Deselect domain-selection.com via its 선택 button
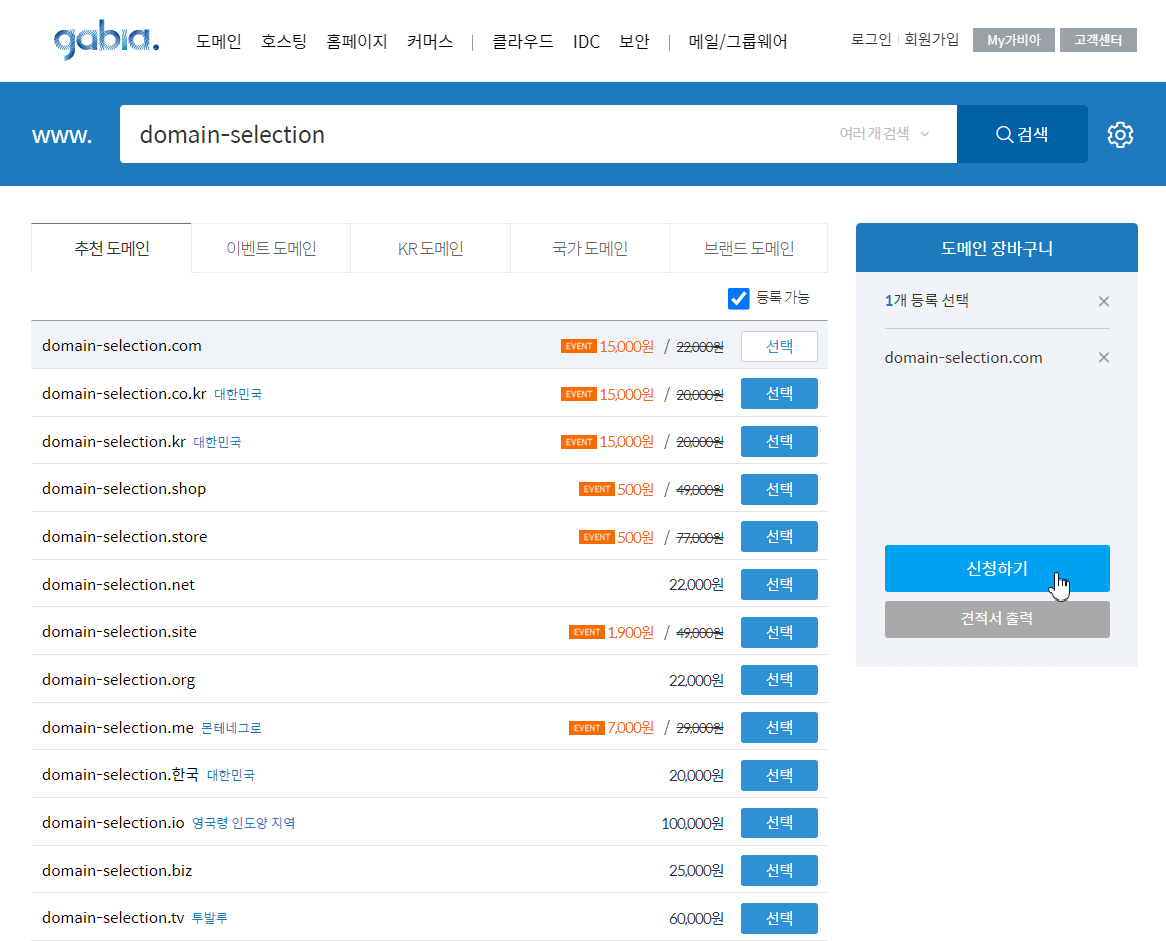 click(x=779, y=347)
